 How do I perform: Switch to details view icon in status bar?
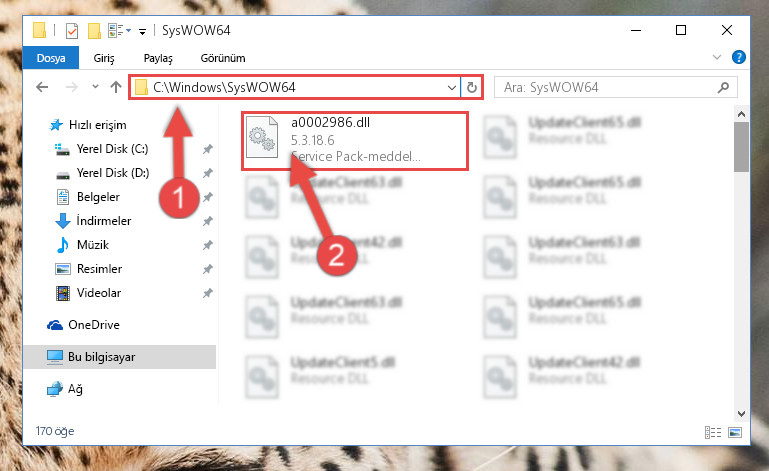coord(713,432)
